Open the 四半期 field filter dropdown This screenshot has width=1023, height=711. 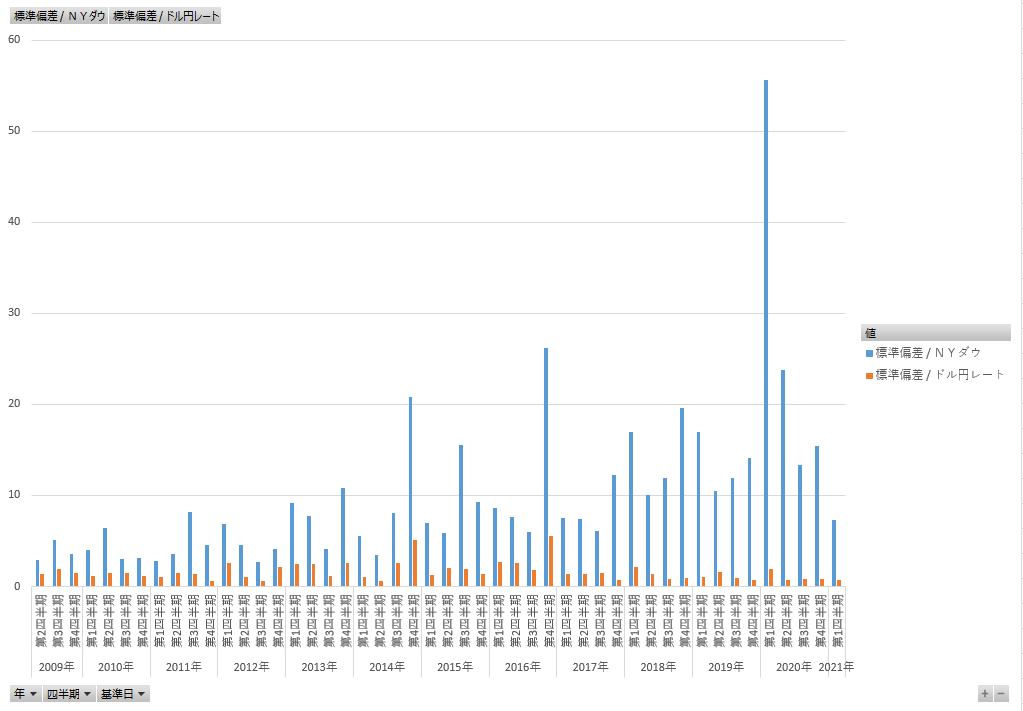pos(69,694)
